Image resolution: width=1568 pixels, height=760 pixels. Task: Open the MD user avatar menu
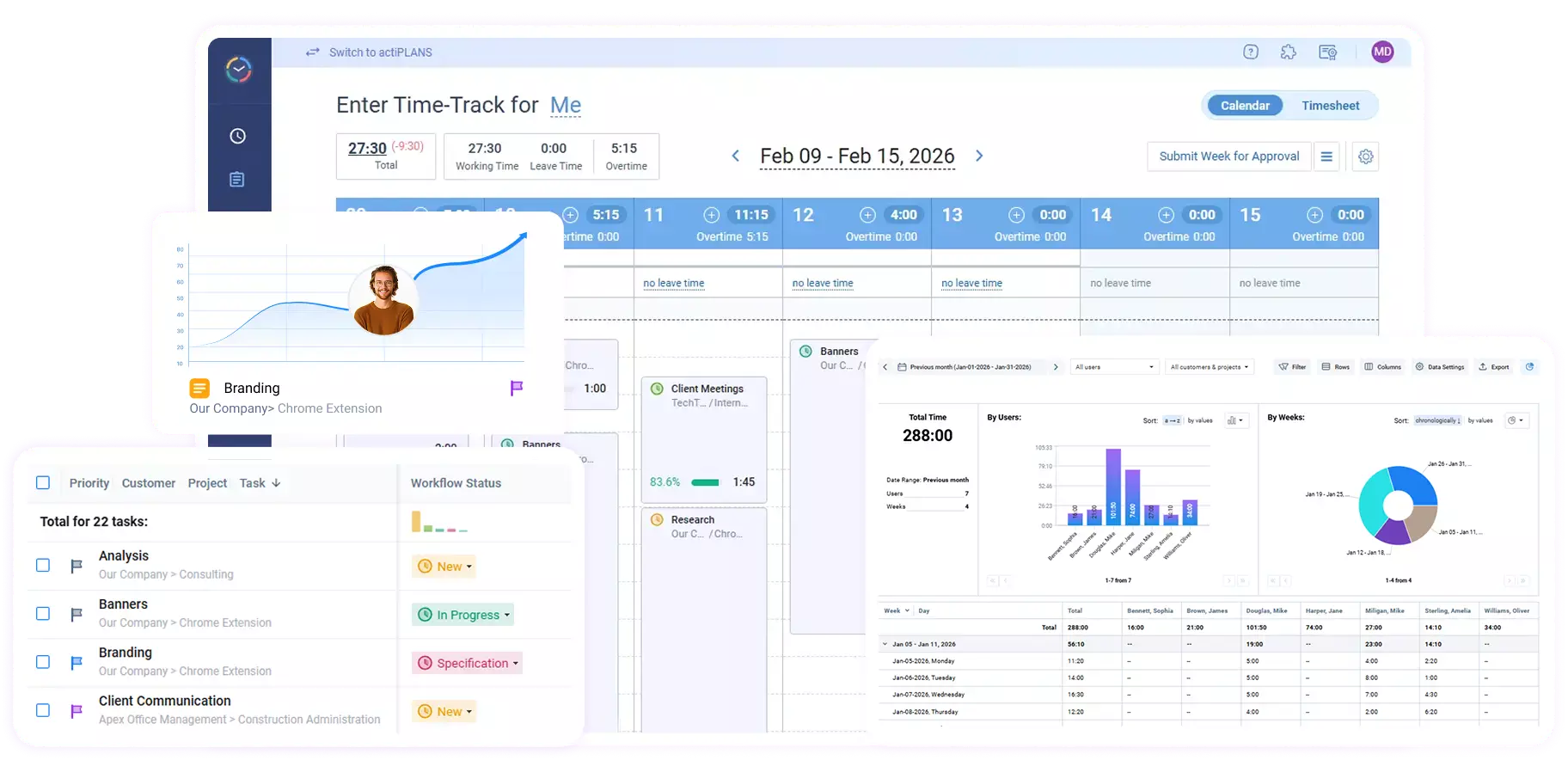click(1382, 52)
